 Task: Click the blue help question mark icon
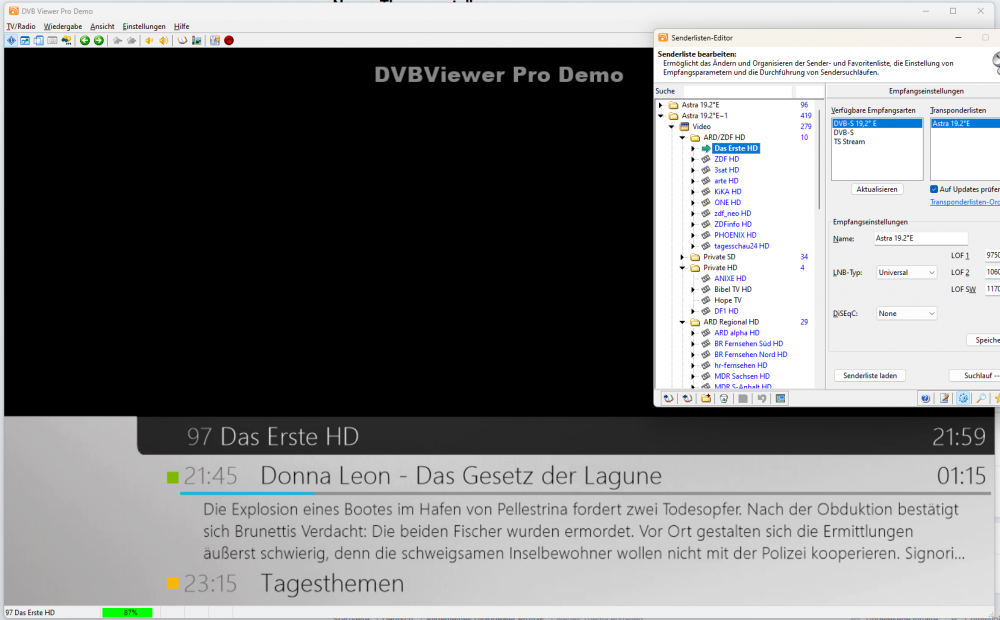coord(926,398)
